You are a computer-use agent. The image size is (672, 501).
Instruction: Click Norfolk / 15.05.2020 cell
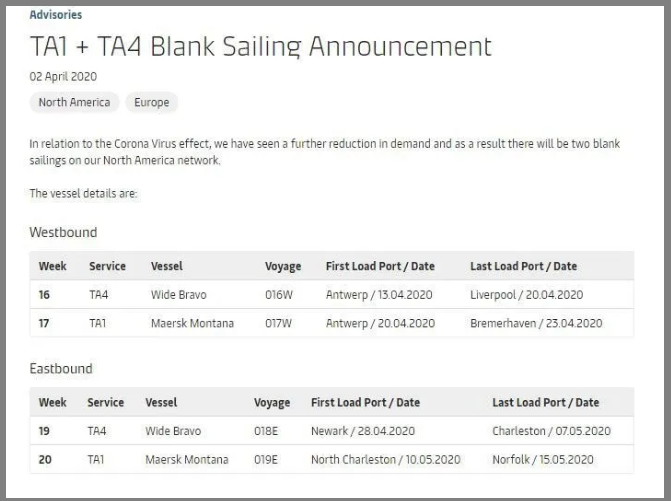[543, 460]
